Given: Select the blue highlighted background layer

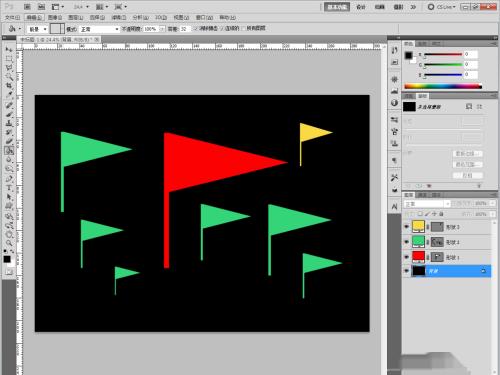Looking at the screenshot, I should coord(447,271).
